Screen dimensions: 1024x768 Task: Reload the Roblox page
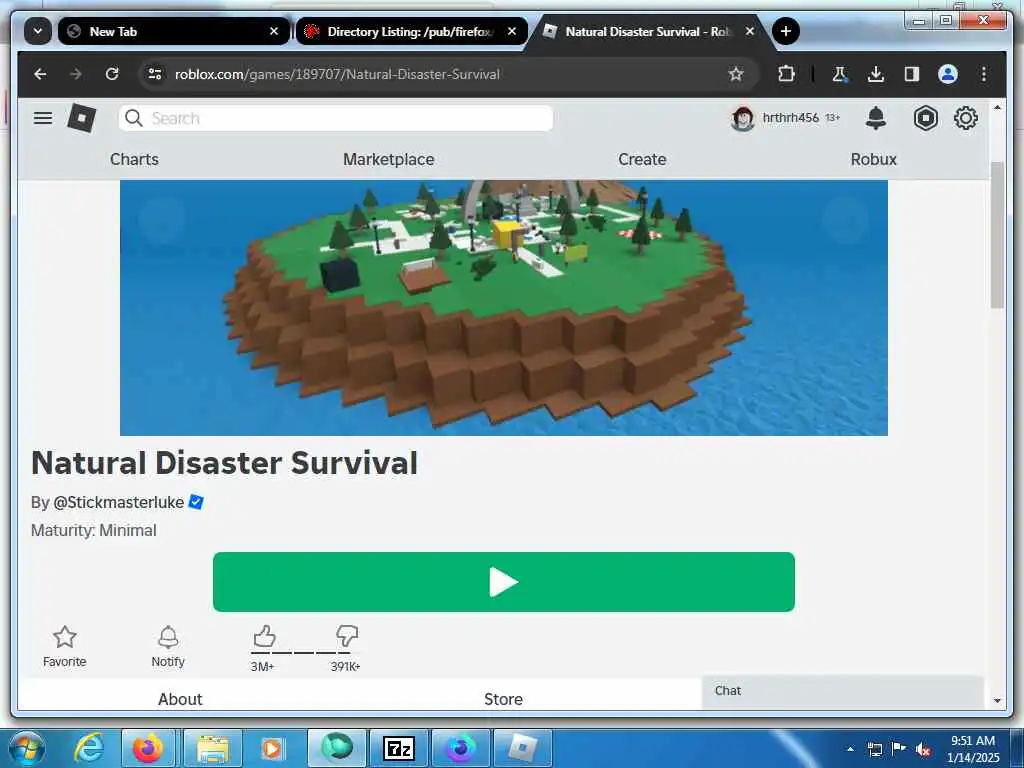click(112, 74)
